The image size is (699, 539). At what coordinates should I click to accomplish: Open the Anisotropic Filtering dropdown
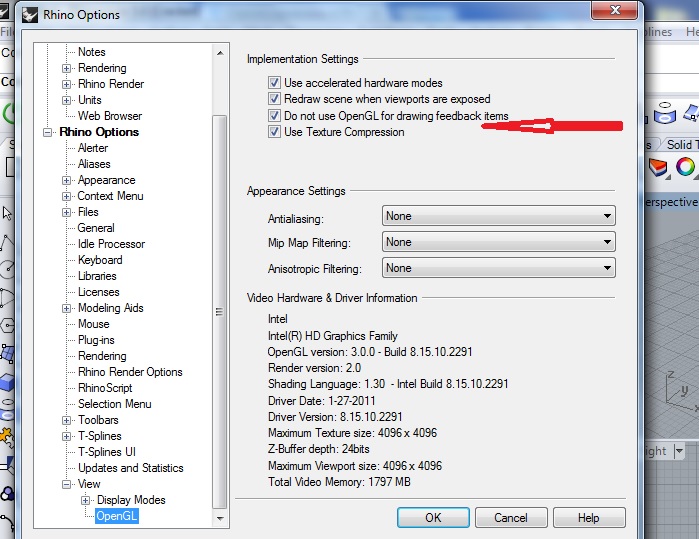[498, 268]
